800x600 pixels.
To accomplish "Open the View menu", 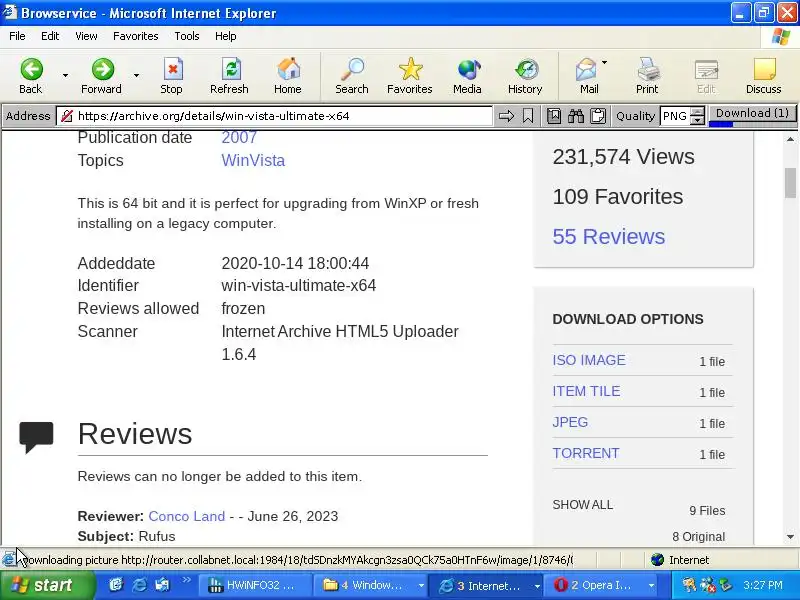I will [x=86, y=36].
